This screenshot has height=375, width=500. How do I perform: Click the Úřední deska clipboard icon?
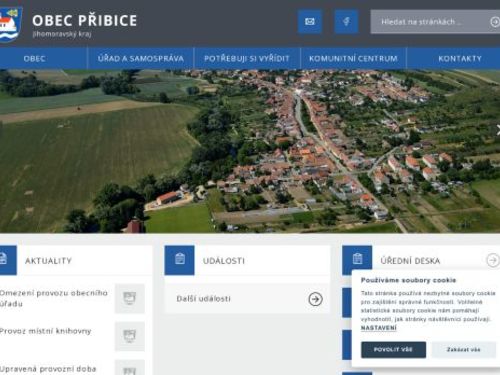point(357,259)
